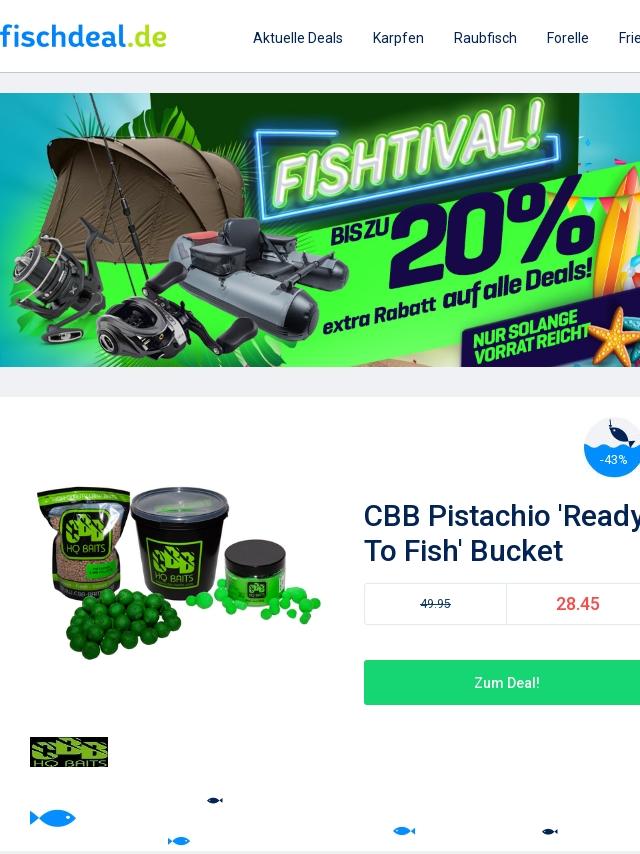Click the discounted price 28.45
This screenshot has width=640, height=854.
pos(577,603)
